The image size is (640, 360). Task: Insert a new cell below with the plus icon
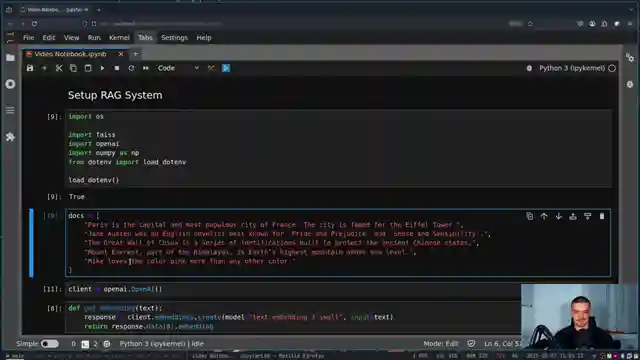44,68
